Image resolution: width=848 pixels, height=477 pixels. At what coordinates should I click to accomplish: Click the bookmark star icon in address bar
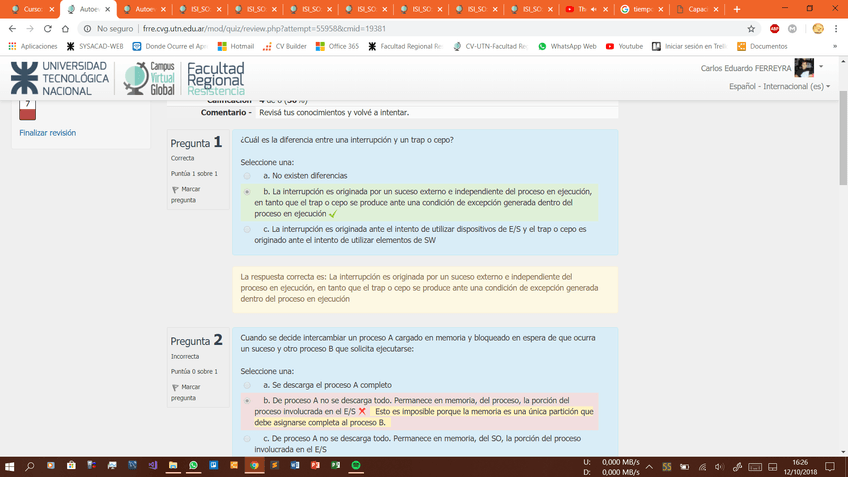pos(751,29)
